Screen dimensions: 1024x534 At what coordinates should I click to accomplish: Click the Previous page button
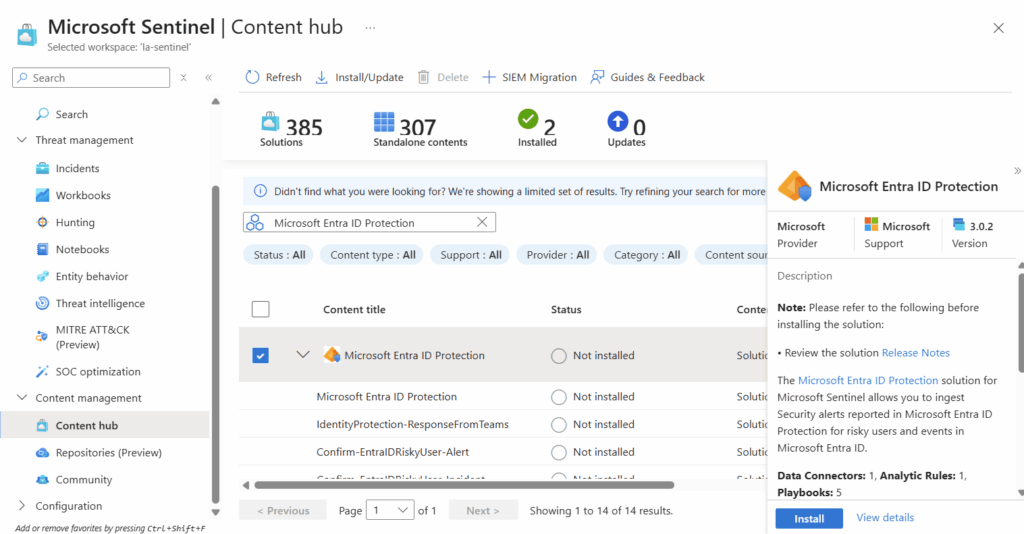tap(283, 510)
